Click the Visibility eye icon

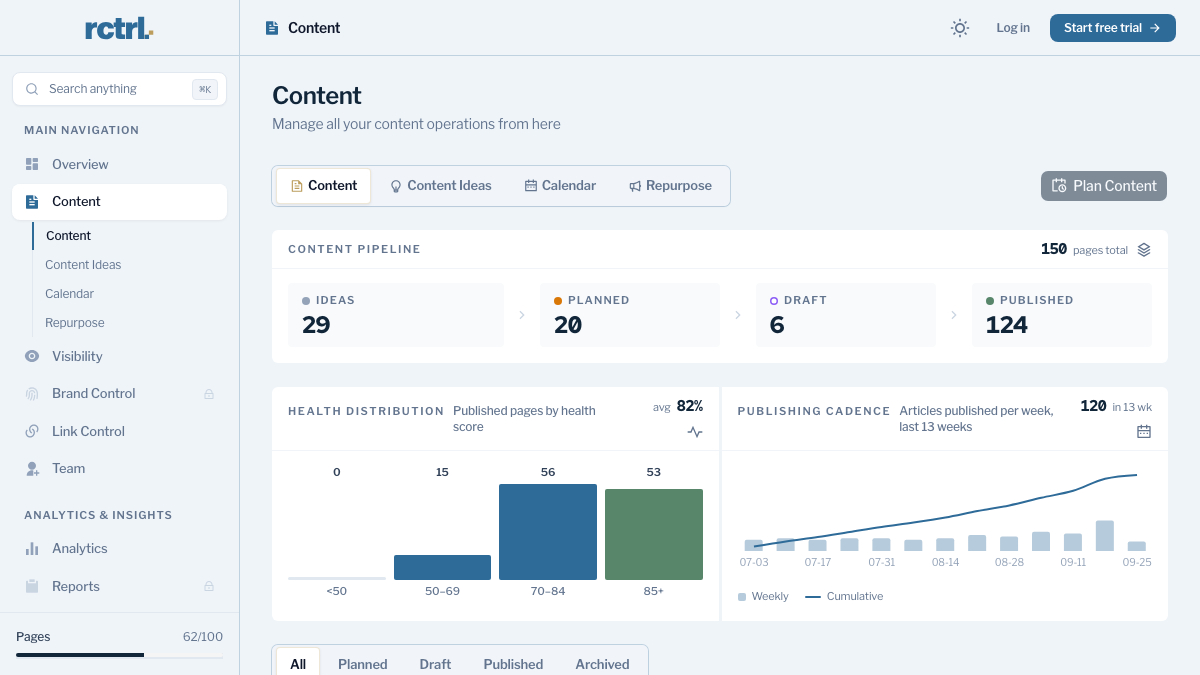click(x=32, y=356)
